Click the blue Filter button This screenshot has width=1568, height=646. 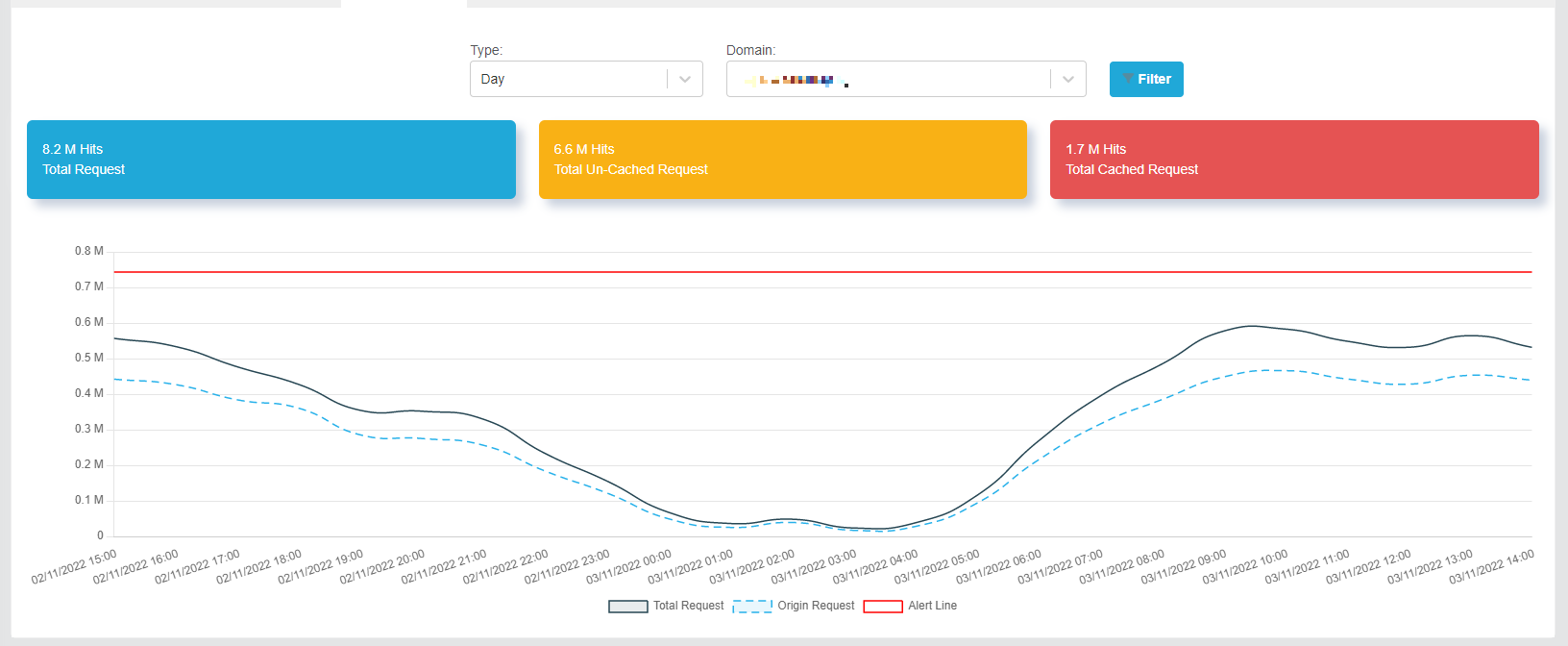[1146, 79]
